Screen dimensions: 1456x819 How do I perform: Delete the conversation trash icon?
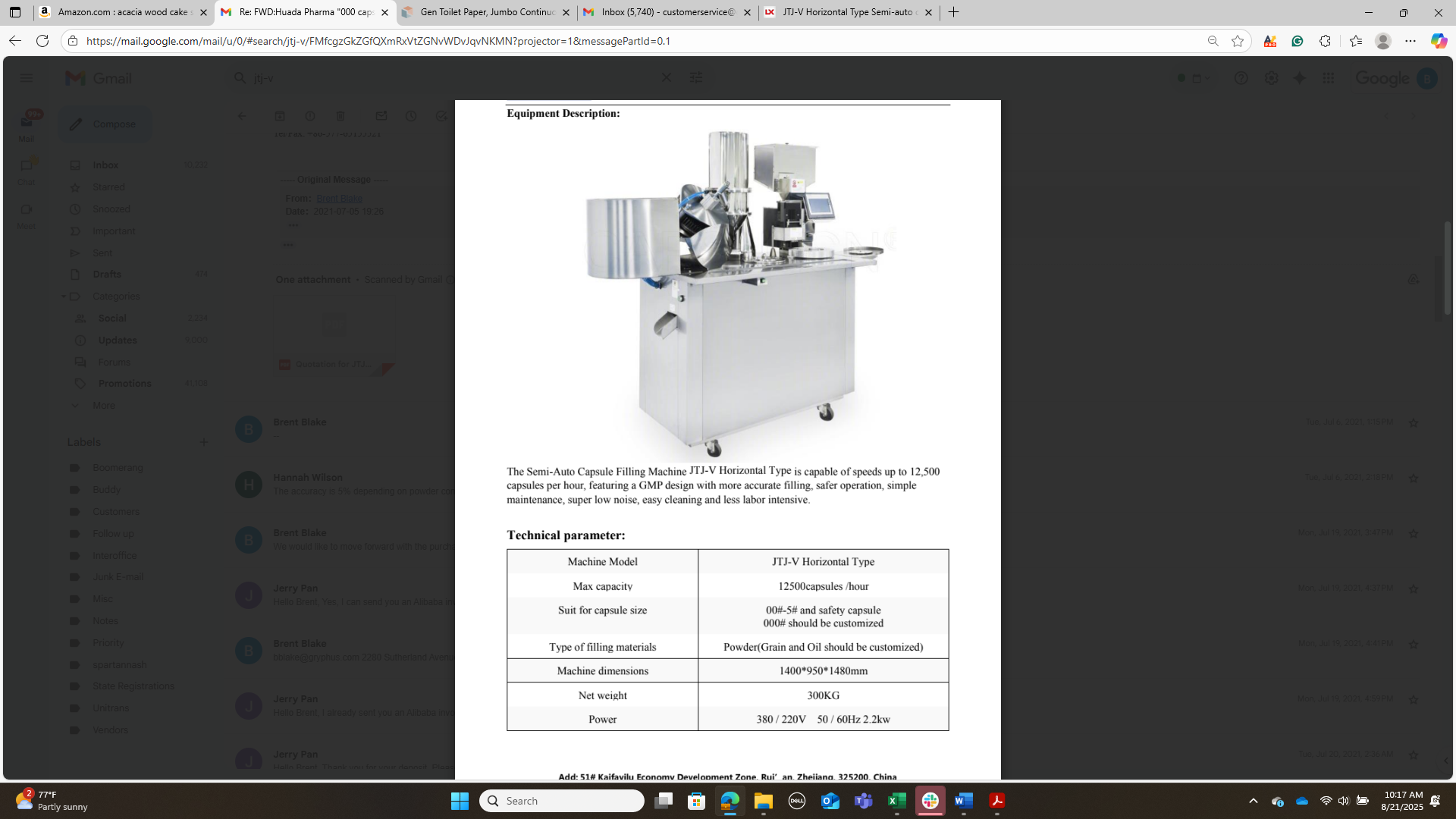pos(340,116)
